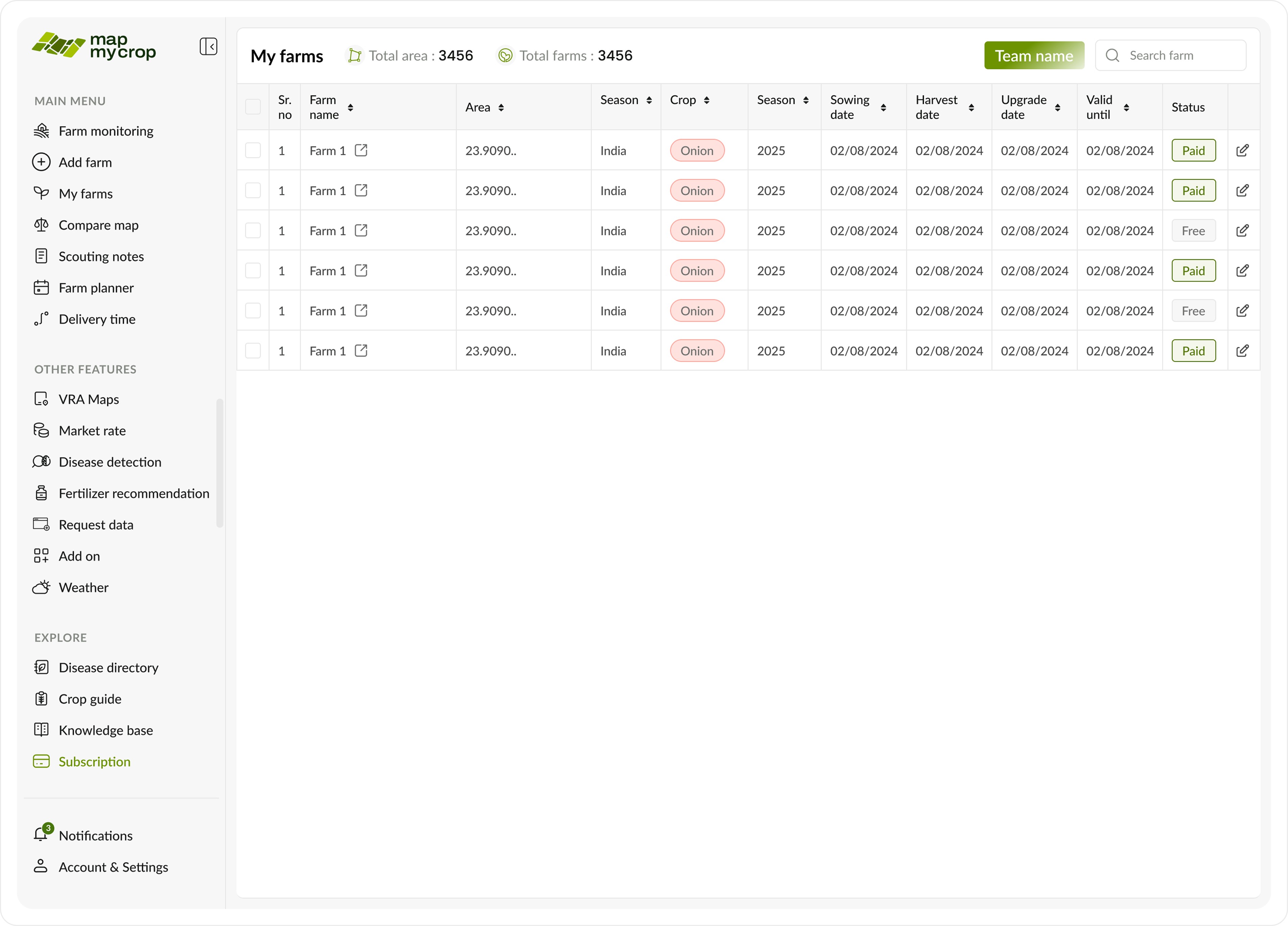
Task: Sort by Sowing date column arrows
Action: pyautogui.click(x=883, y=107)
